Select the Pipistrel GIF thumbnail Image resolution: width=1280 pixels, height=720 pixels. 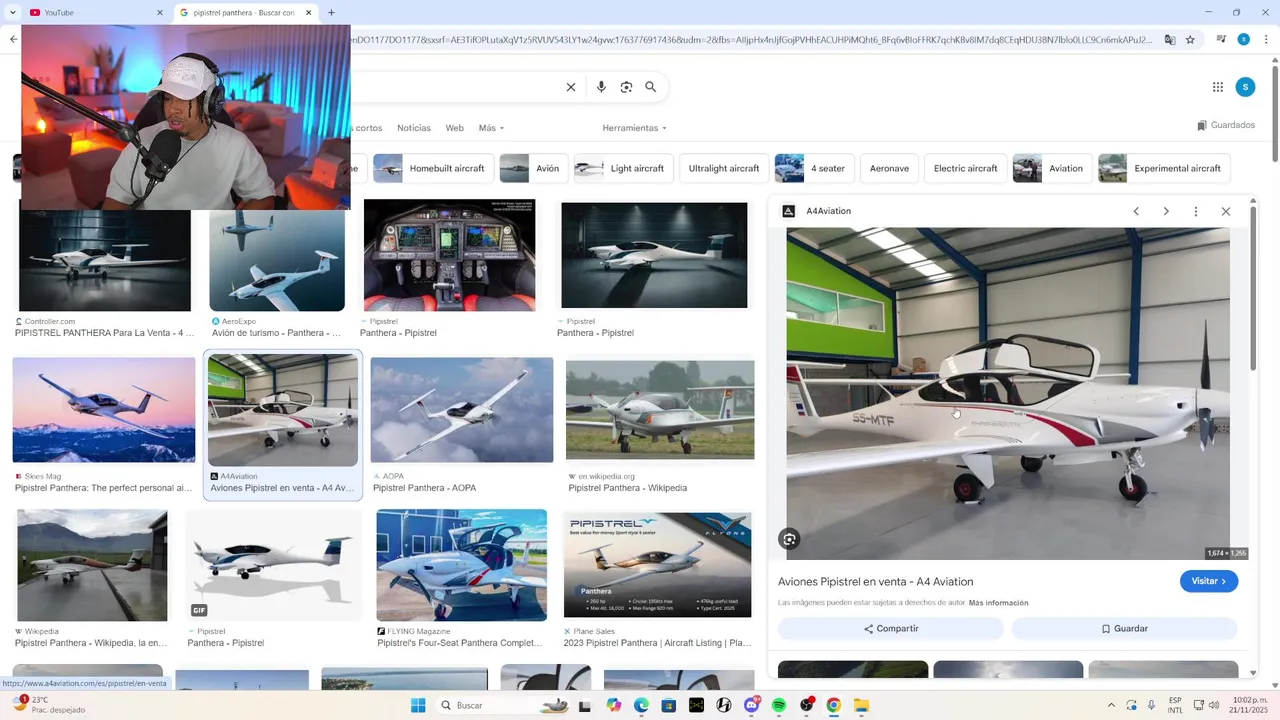(x=274, y=565)
